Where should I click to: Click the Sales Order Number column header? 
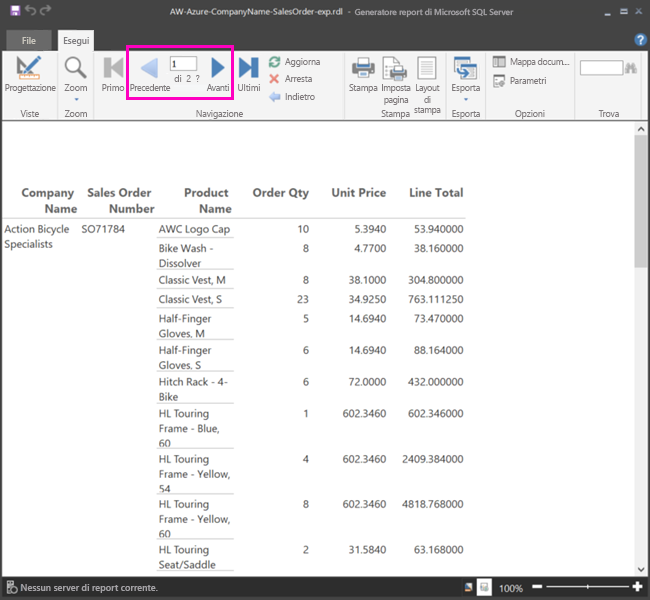(x=120, y=200)
